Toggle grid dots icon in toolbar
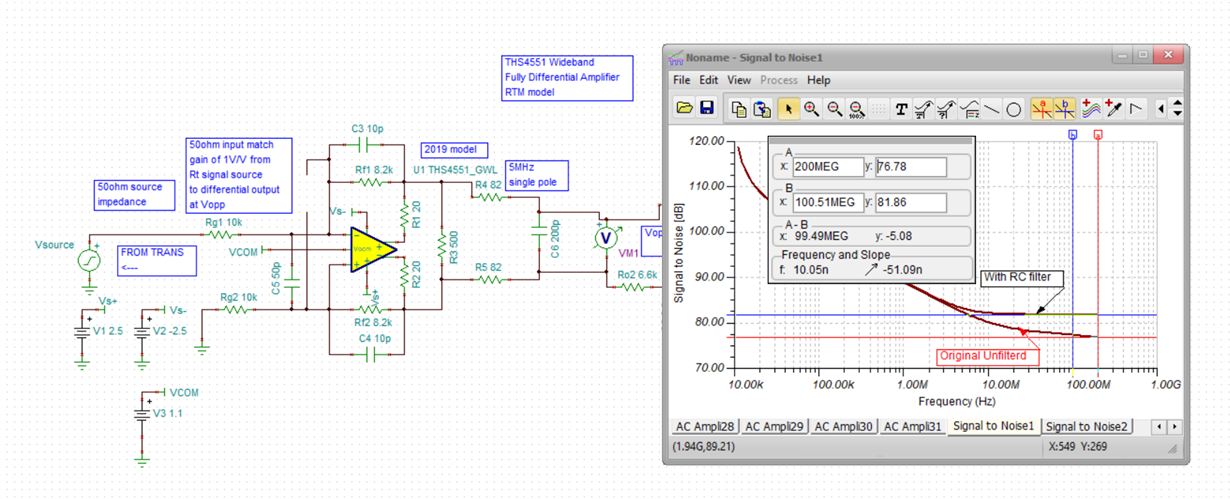Screen dimensions: 1230x499 click(878, 108)
